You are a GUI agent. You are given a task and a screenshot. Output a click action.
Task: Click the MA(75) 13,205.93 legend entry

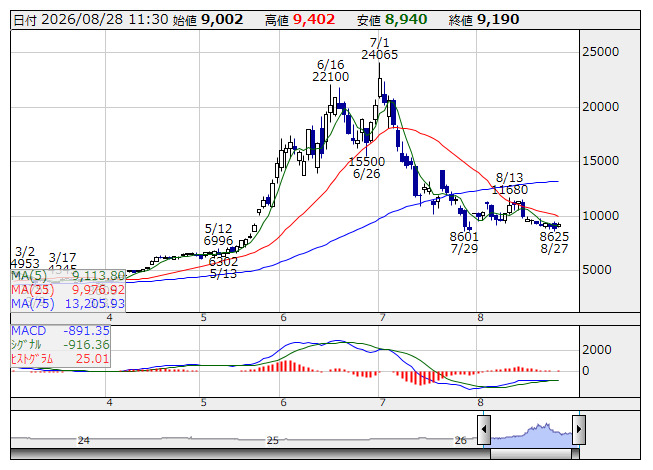coord(68,304)
